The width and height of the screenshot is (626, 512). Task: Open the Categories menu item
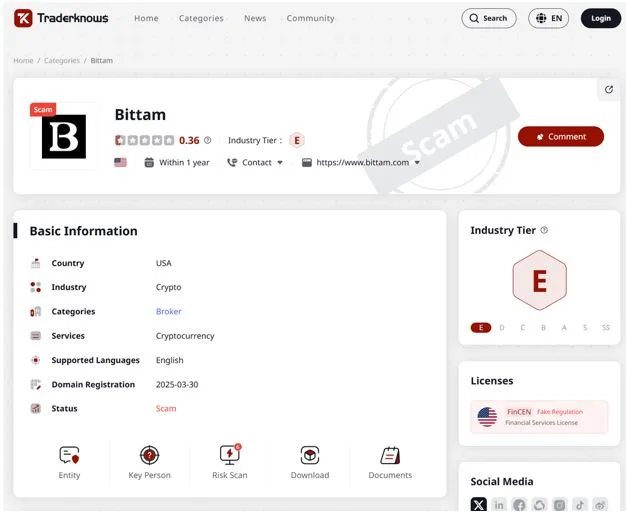[201, 18]
